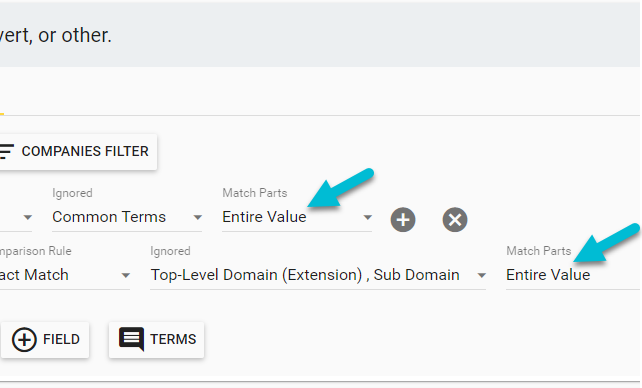
Task: Click the circled plus icon in FIELD
Action: pyautogui.click(x=24, y=340)
